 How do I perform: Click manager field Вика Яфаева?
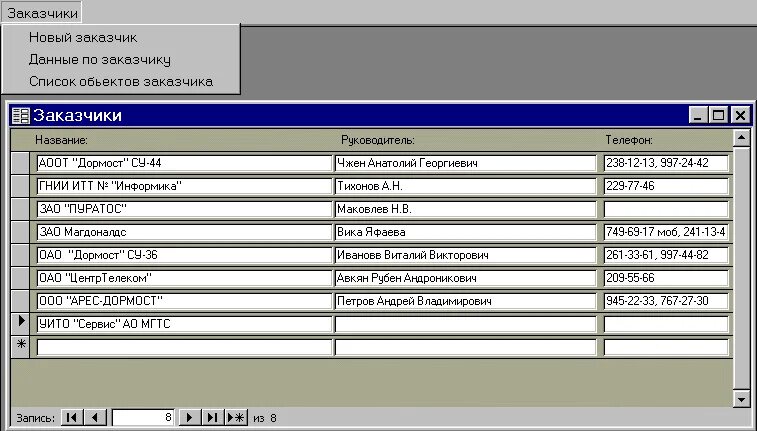pyautogui.click(x=465, y=232)
